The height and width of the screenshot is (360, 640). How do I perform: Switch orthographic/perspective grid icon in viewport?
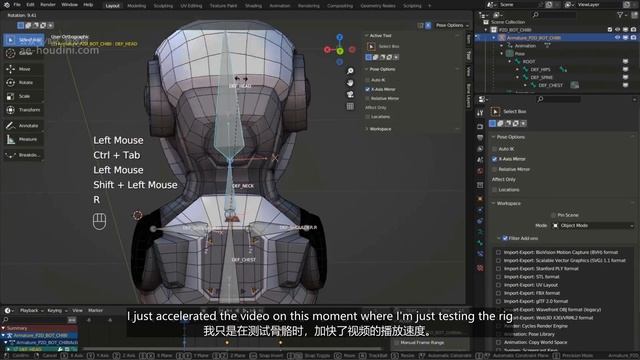350,106
